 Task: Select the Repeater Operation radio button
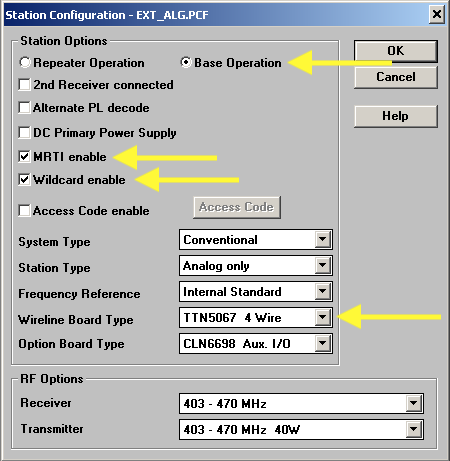25,62
